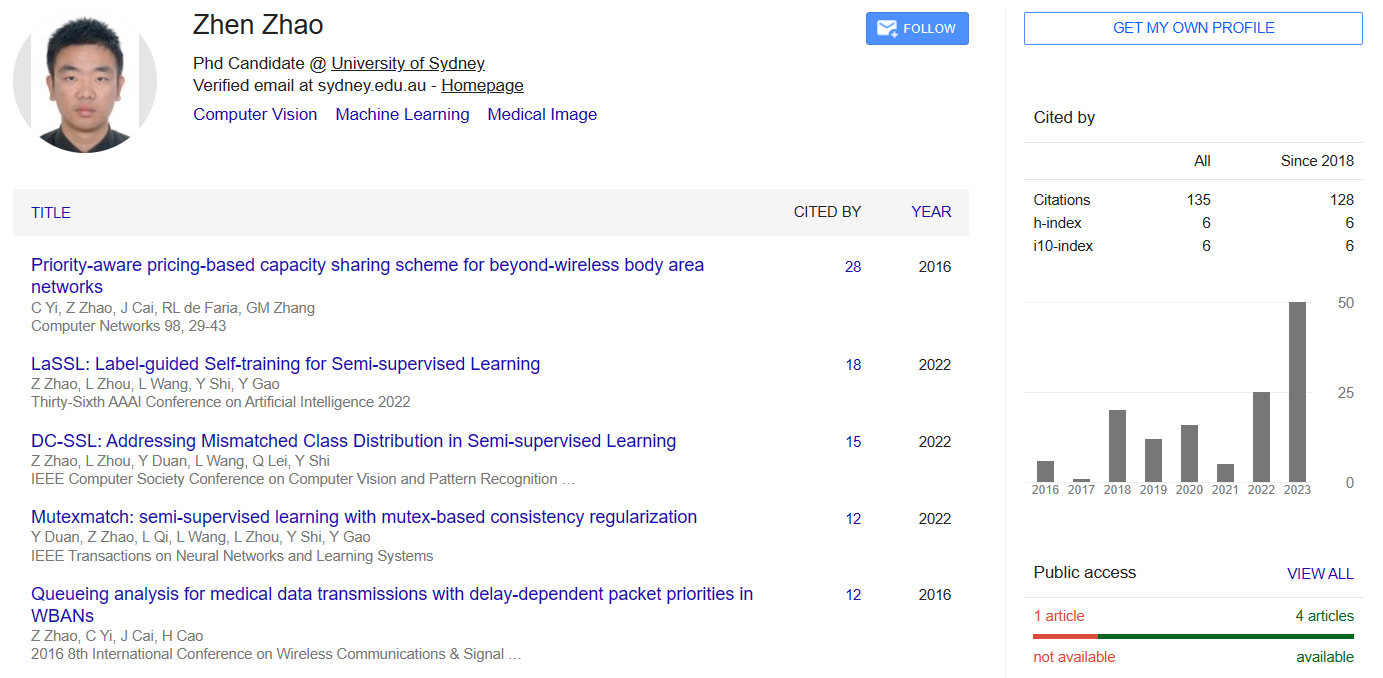Open Zhen Zhao's profile photo
Image resolution: width=1383 pixels, height=678 pixels.
point(85,82)
